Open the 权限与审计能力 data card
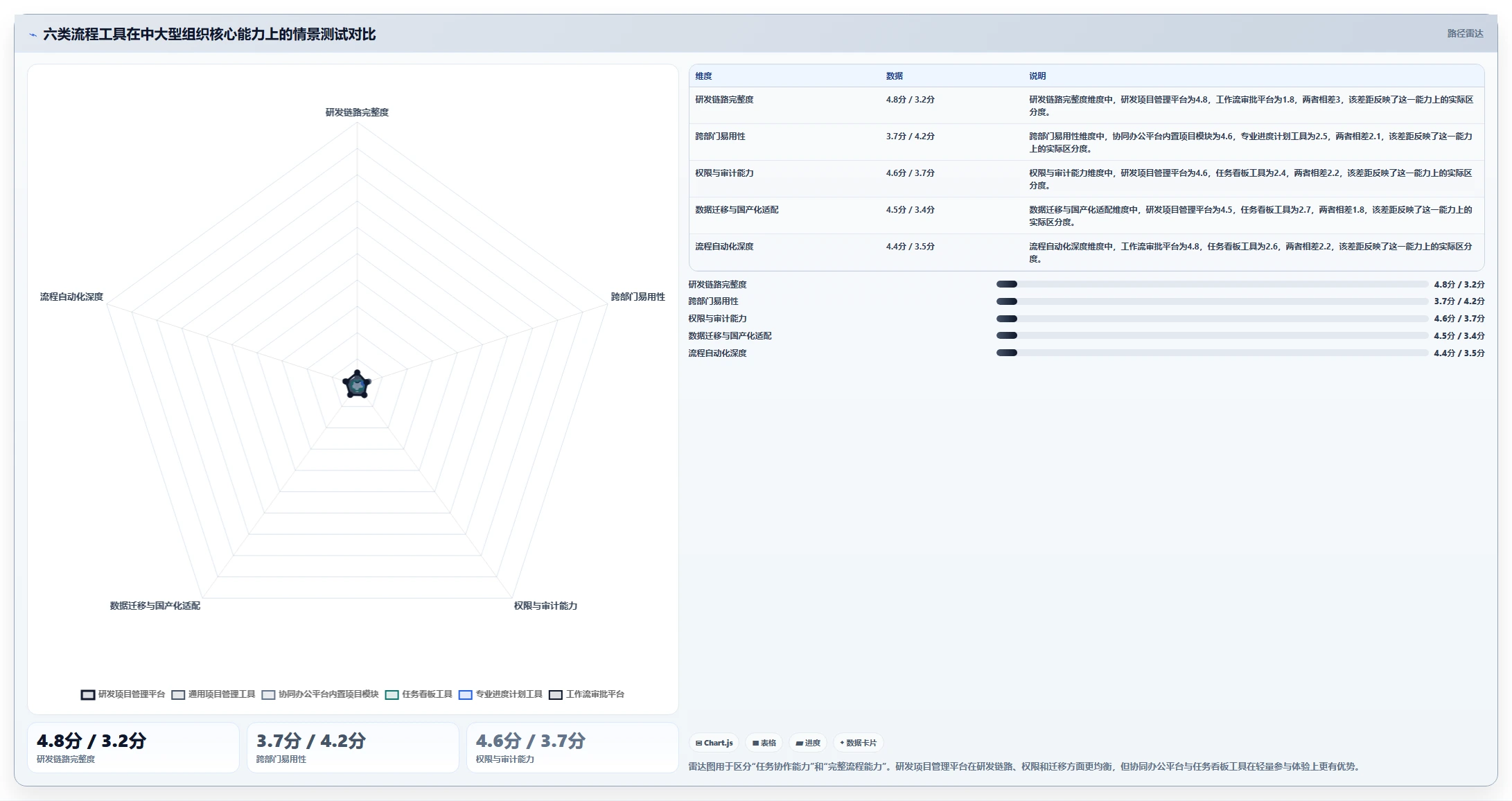This screenshot has width=1512, height=801. point(572,748)
